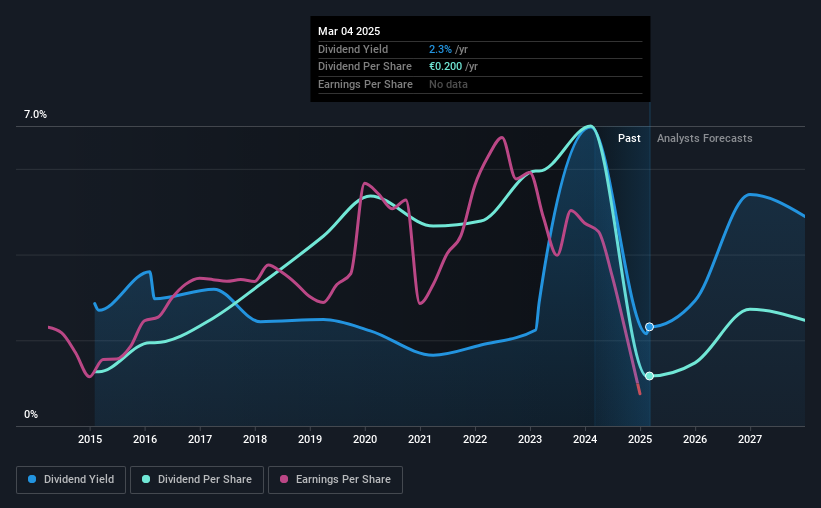This screenshot has width=821, height=508.
Task: Toggle the Earnings Per Share legend button
Action: [335, 480]
